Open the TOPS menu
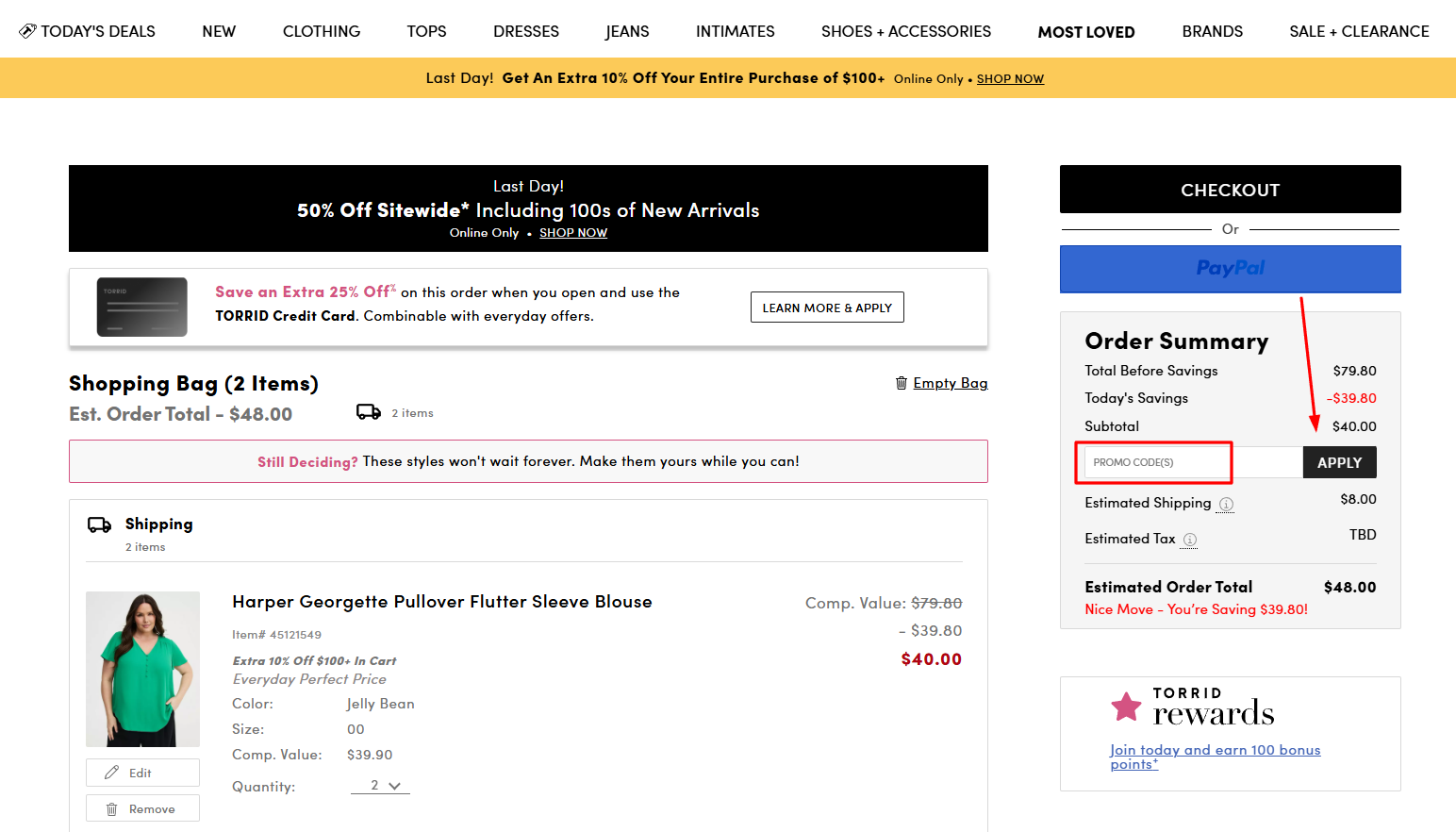Screen dimensions: 1456x832 click(x=427, y=31)
